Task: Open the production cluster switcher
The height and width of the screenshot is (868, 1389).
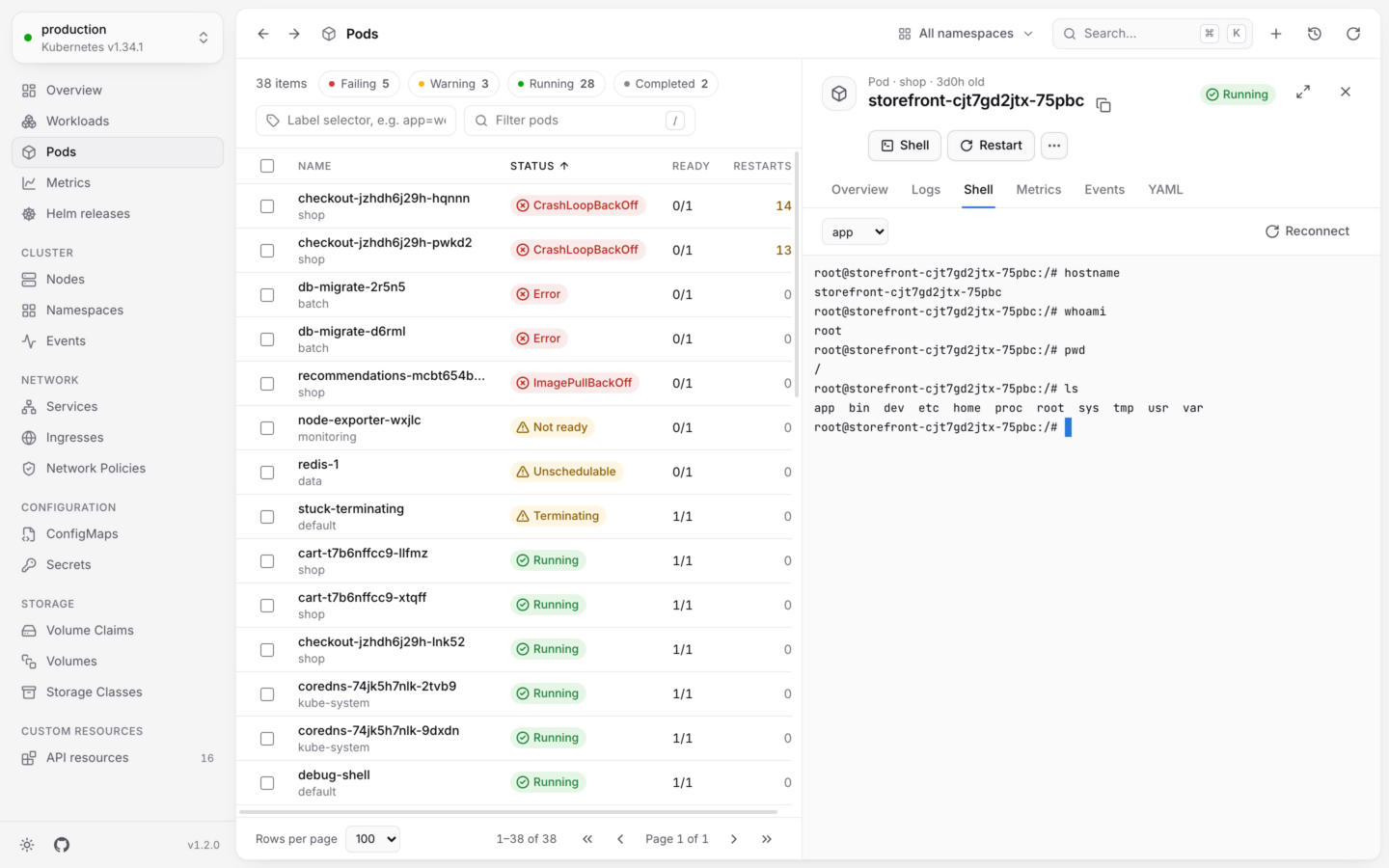Action: [118, 38]
